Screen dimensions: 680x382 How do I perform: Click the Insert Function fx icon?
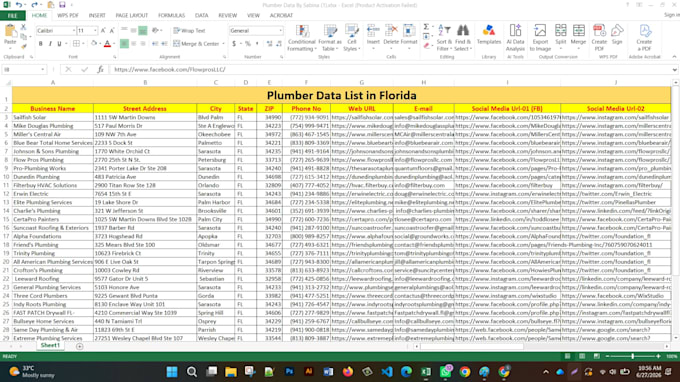(100, 69)
